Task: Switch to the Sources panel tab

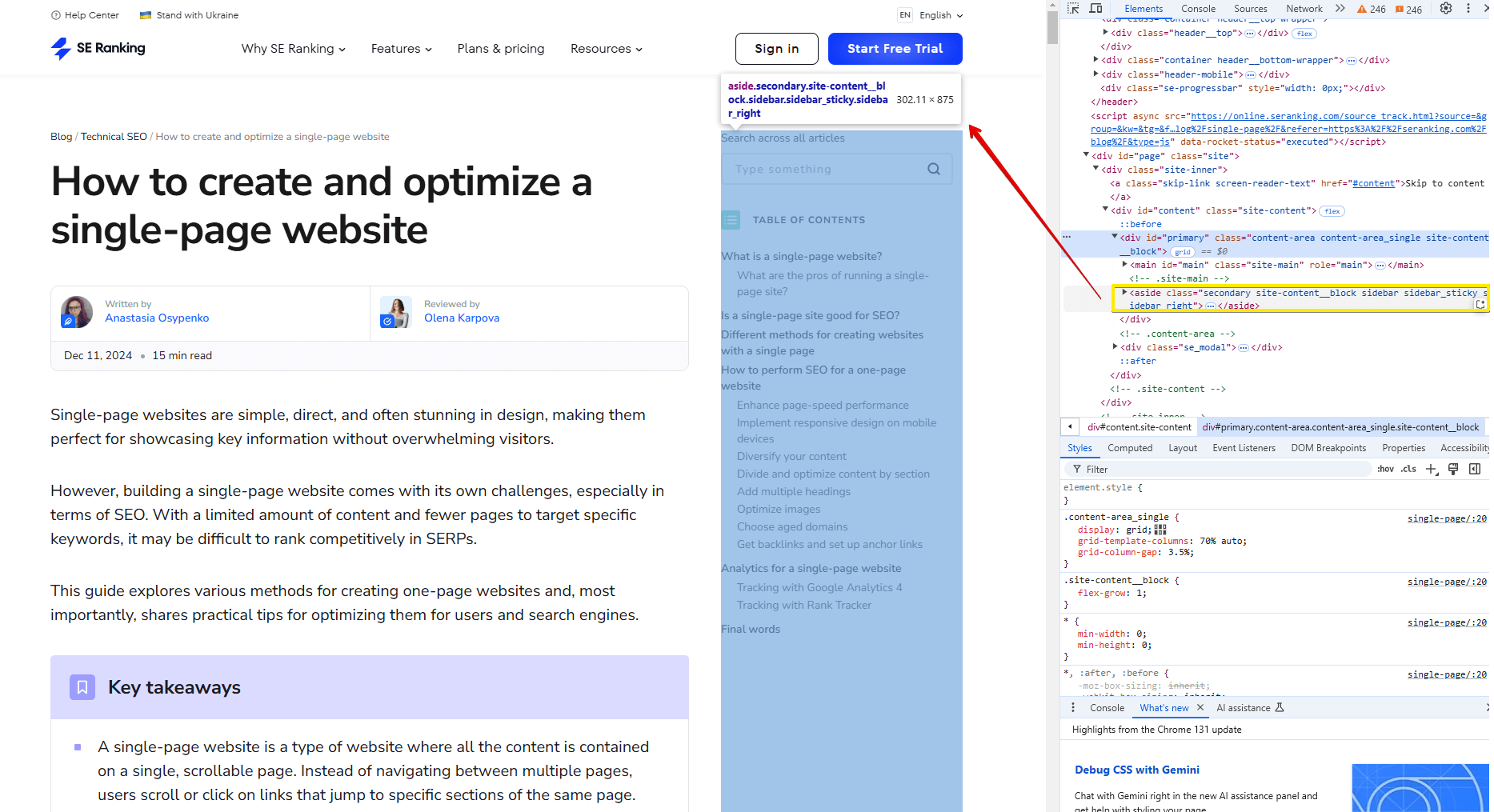Action: tap(1251, 9)
